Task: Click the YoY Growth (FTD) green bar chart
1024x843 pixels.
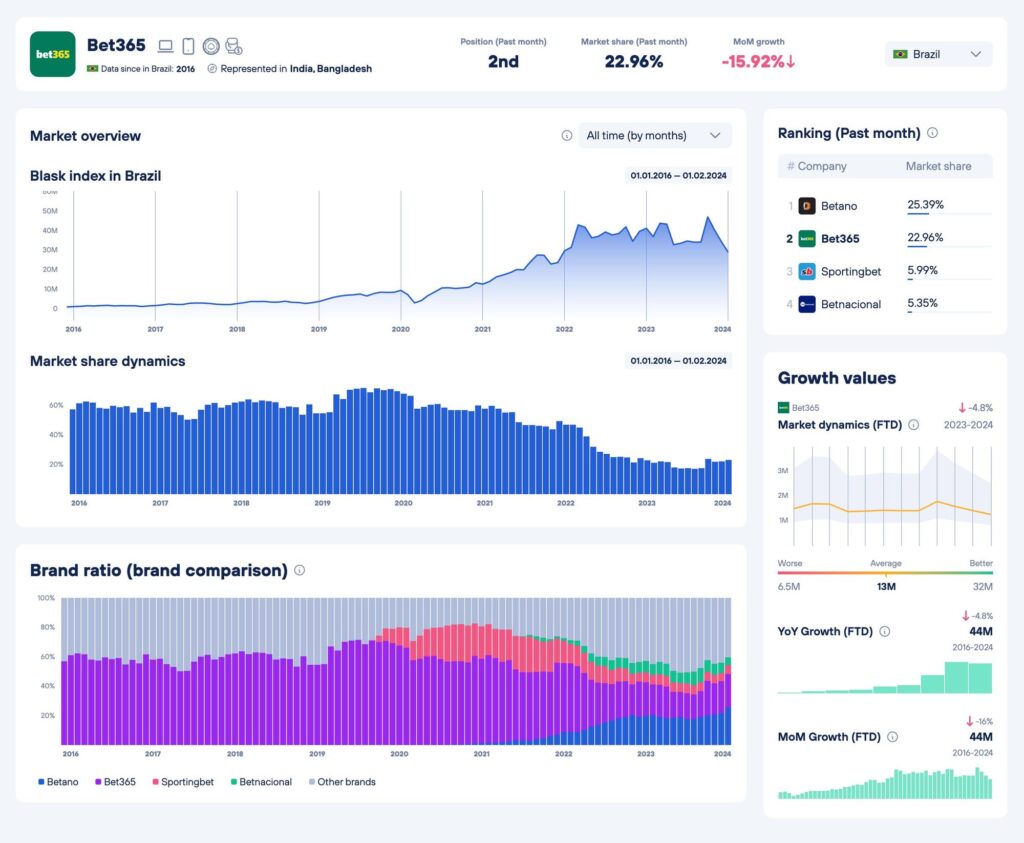Action: pos(885,677)
